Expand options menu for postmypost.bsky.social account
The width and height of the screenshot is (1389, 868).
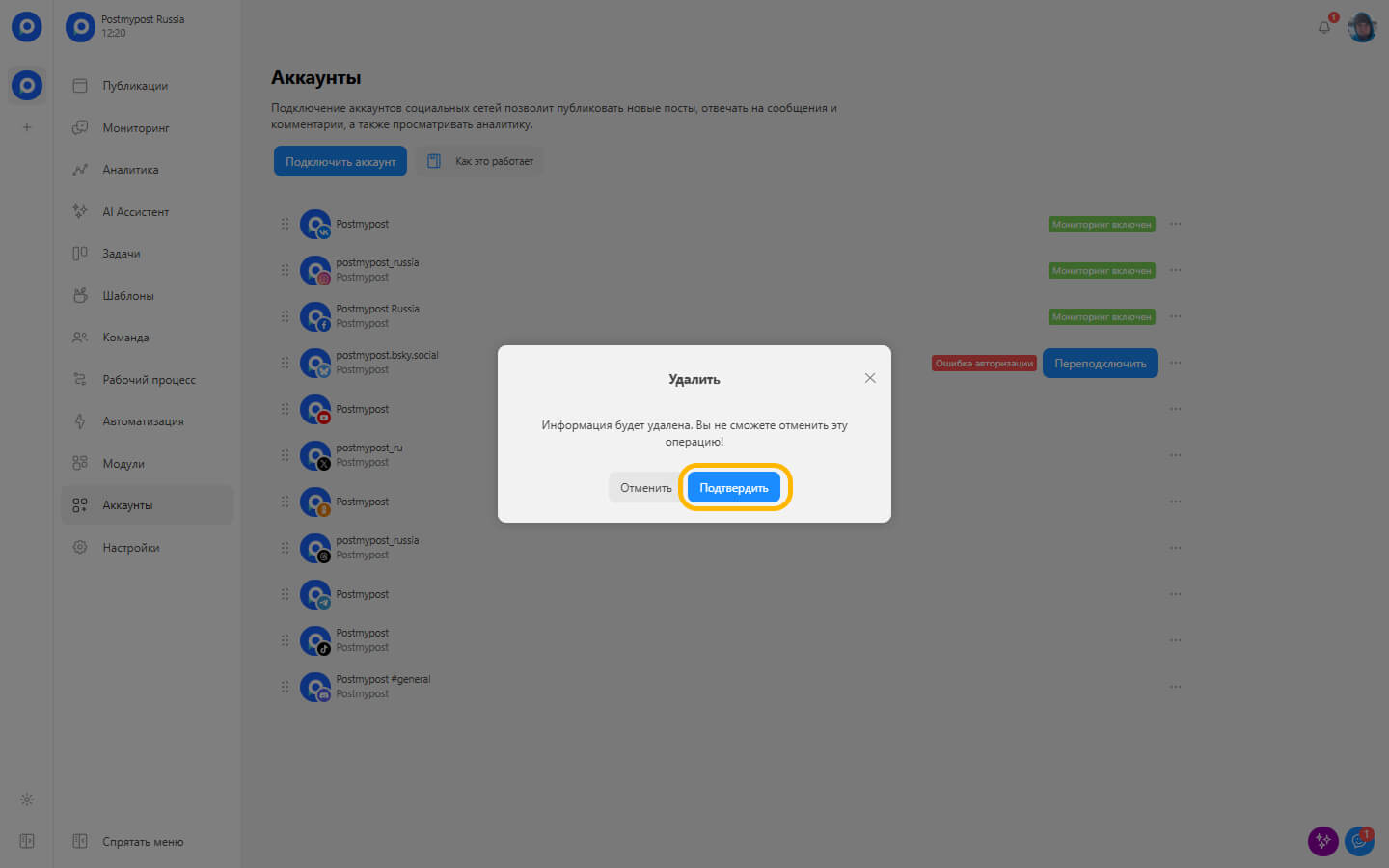point(1175,363)
